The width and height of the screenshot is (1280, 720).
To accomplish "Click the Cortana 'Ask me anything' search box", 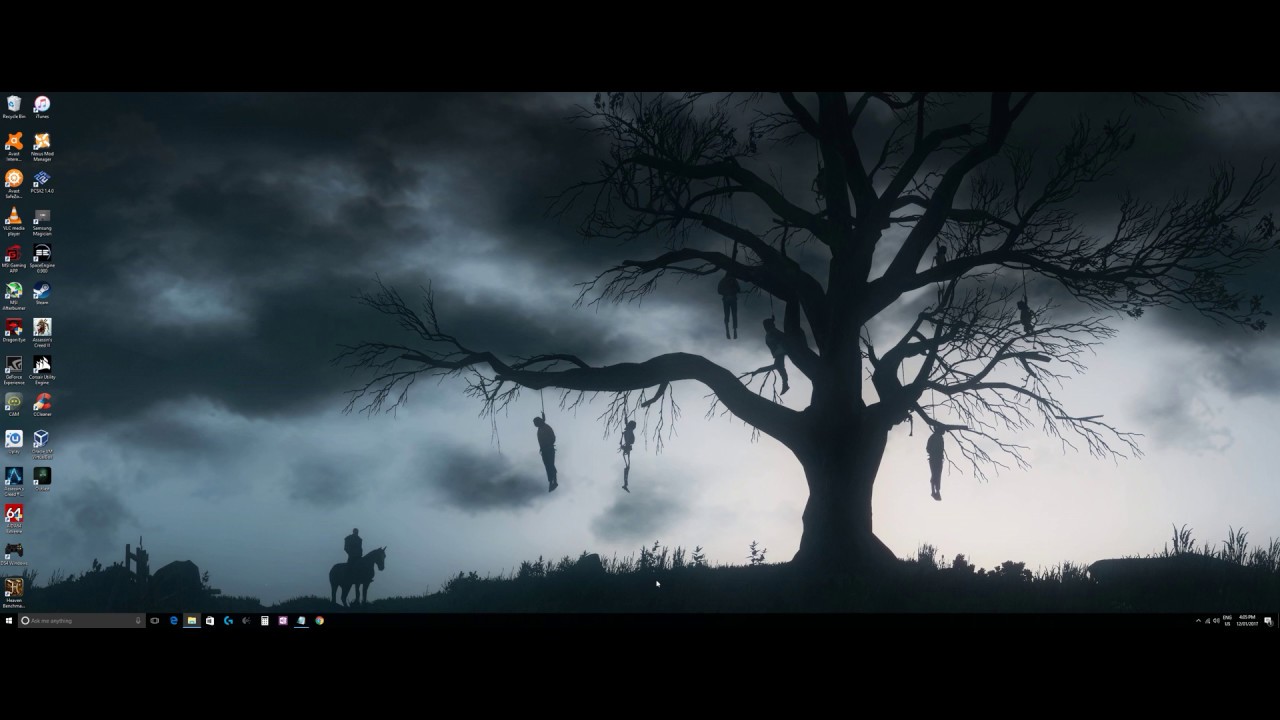I will pyautogui.click(x=82, y=621).
